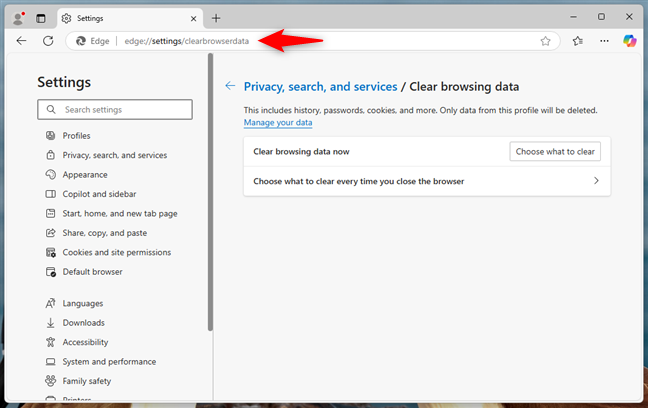This screenshot has height=408, width=648.
Task: Click the blue back arrow beside breadcrumb
Action: click(x=230, y=86)
